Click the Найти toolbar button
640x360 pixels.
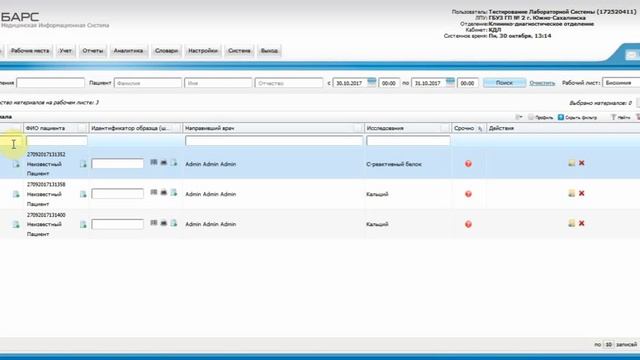(620, 117)
